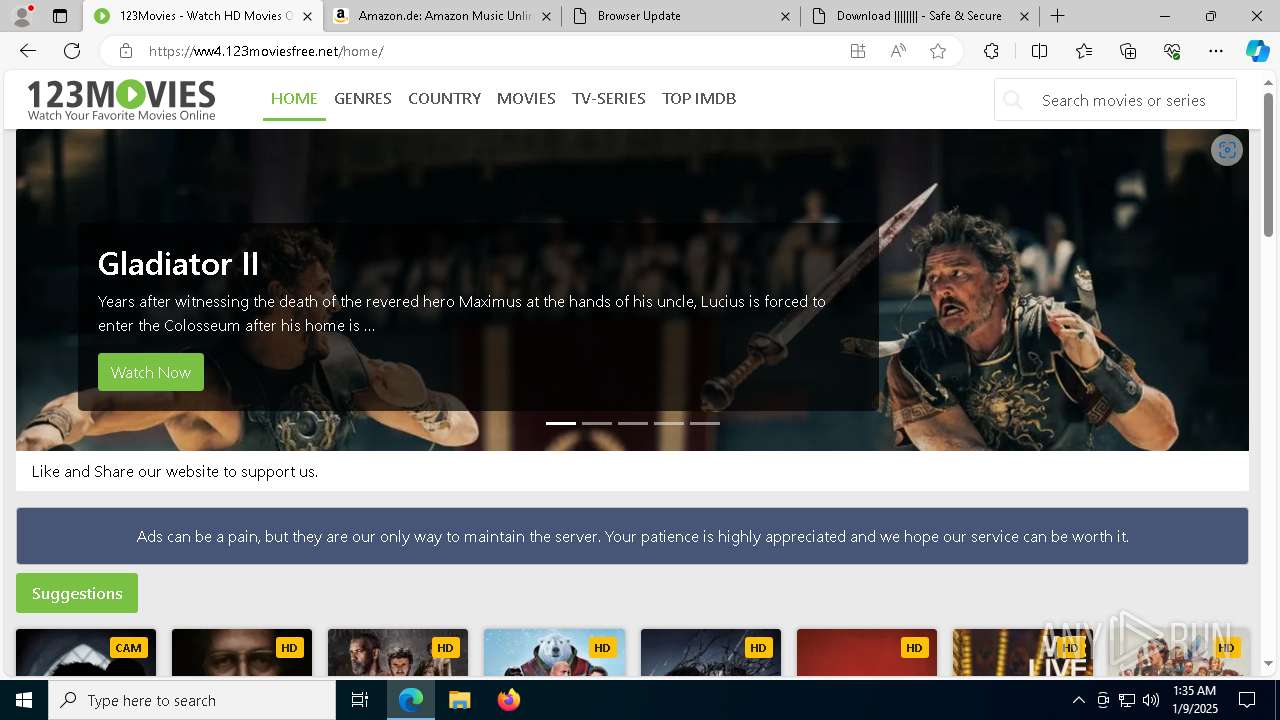1280x720 pixels.
Task: Open a new tab with plus icon
Action: coord(1057,16)
